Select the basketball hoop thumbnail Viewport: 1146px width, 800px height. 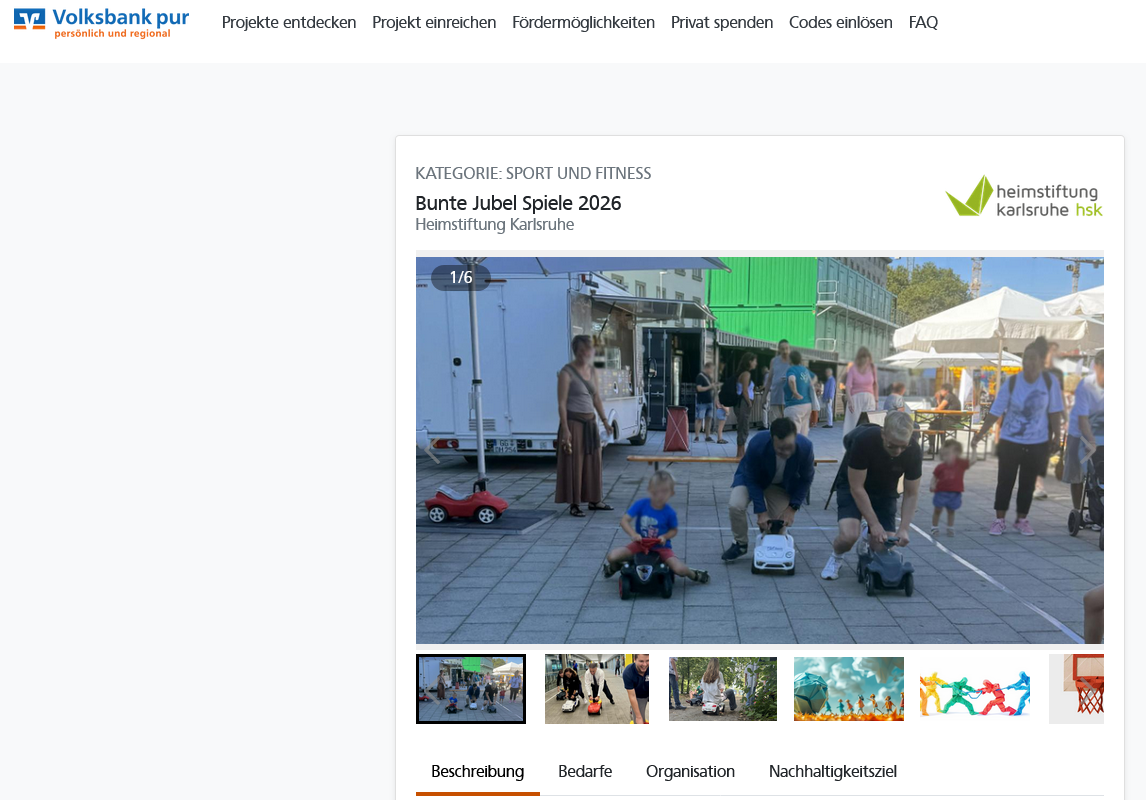click(x=1077, y=689)
